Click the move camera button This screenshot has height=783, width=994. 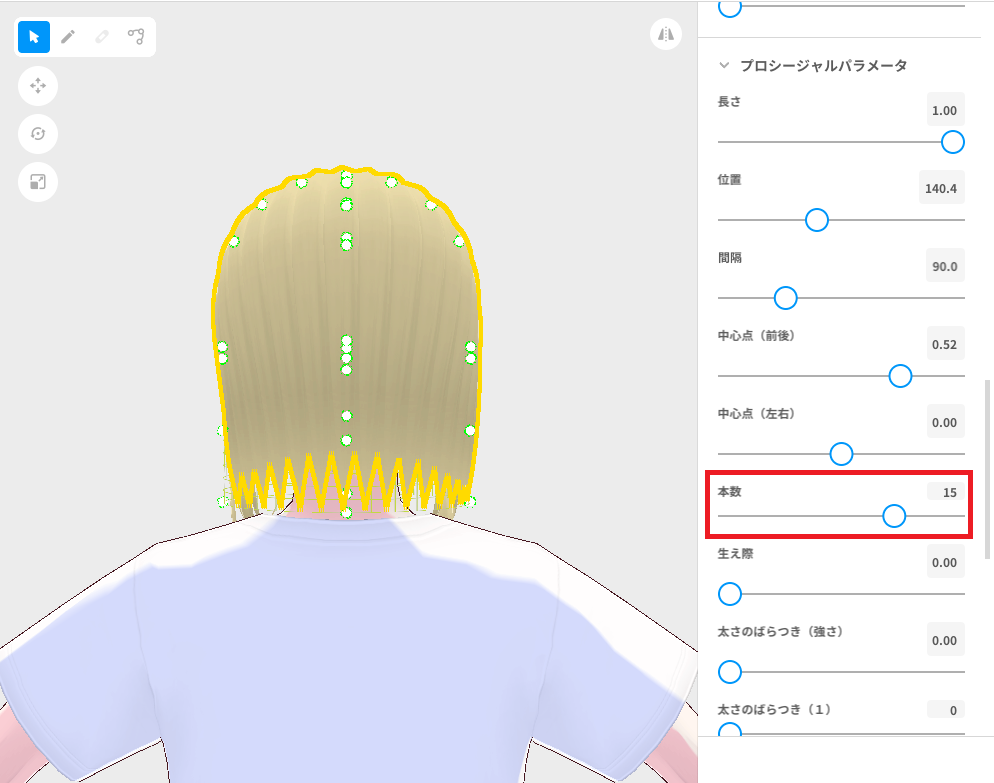tap(38, 86)
